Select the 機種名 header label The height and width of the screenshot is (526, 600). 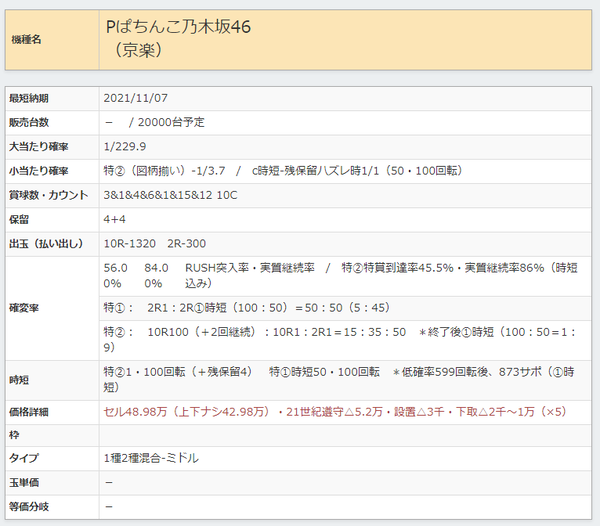click(26, 39)
